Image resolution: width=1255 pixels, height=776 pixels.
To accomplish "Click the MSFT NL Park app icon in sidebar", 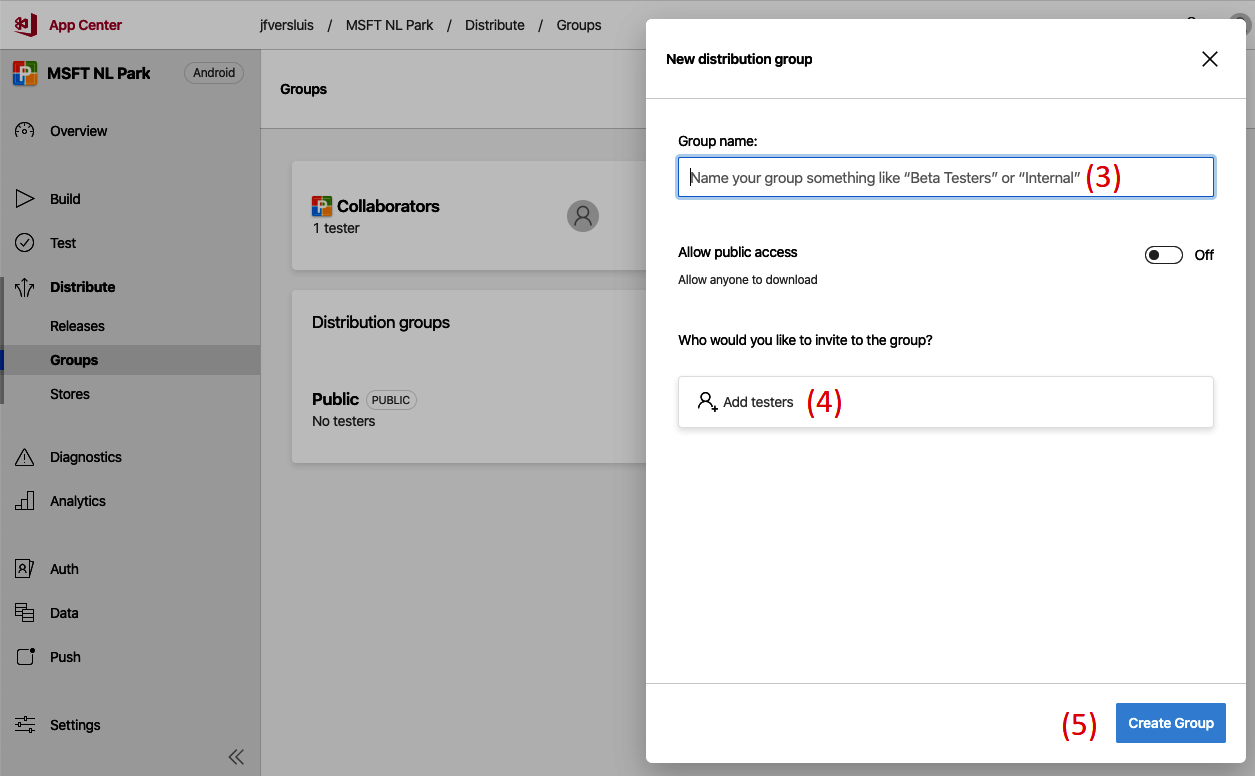I will [25, 74].
